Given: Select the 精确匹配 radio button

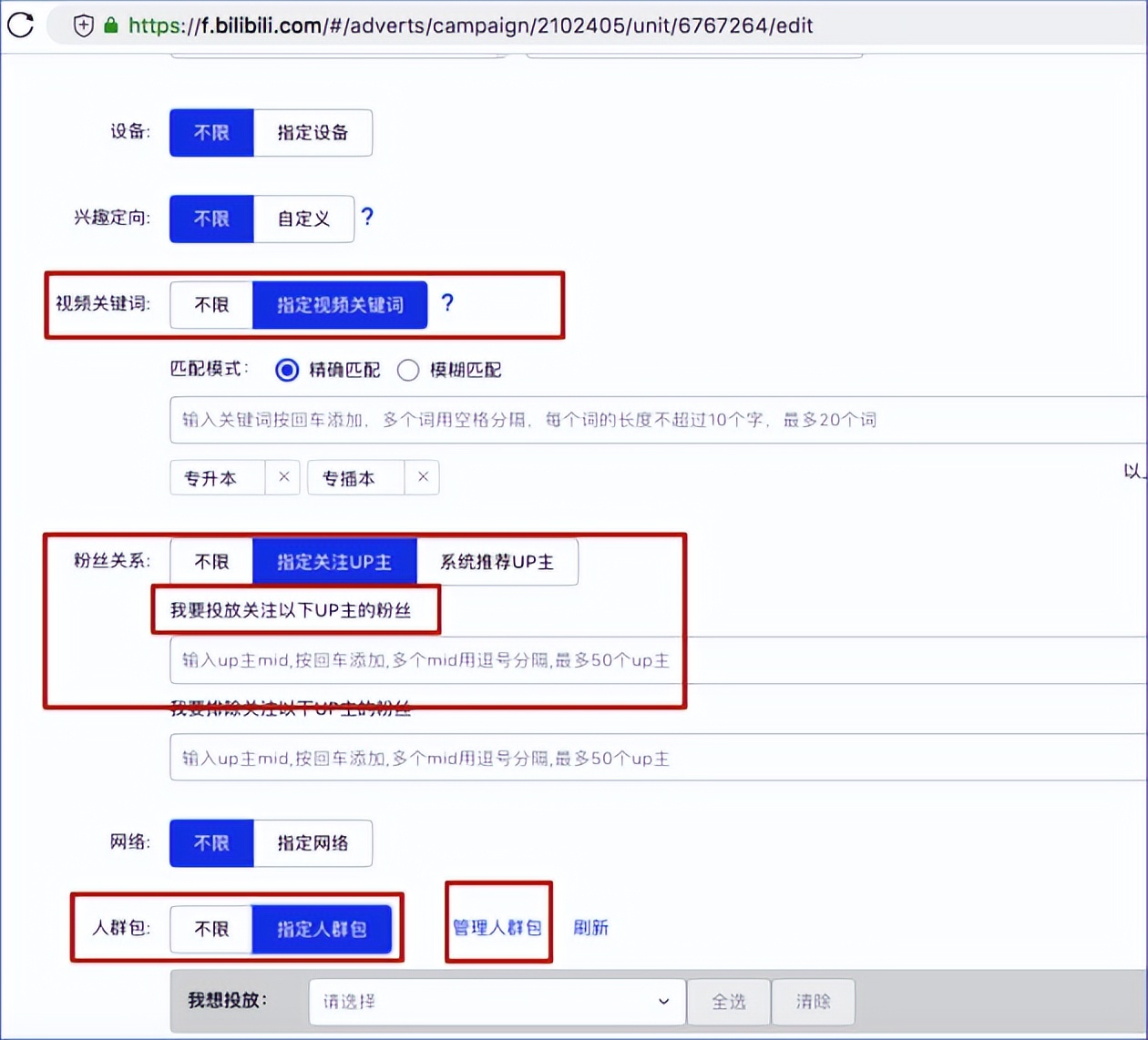Looking at the screenshot, I should point(287,370).
